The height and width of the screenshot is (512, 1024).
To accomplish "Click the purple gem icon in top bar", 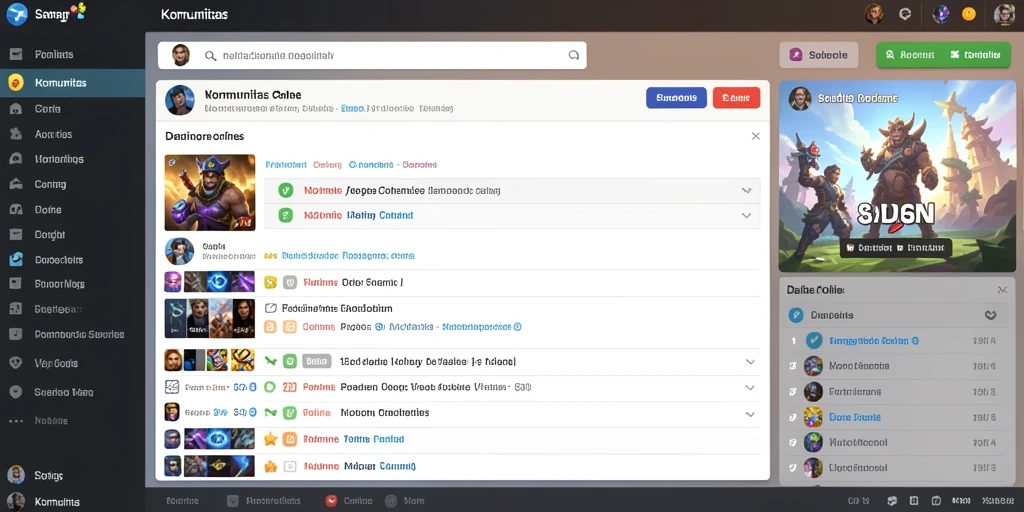I will coord(940,14).
